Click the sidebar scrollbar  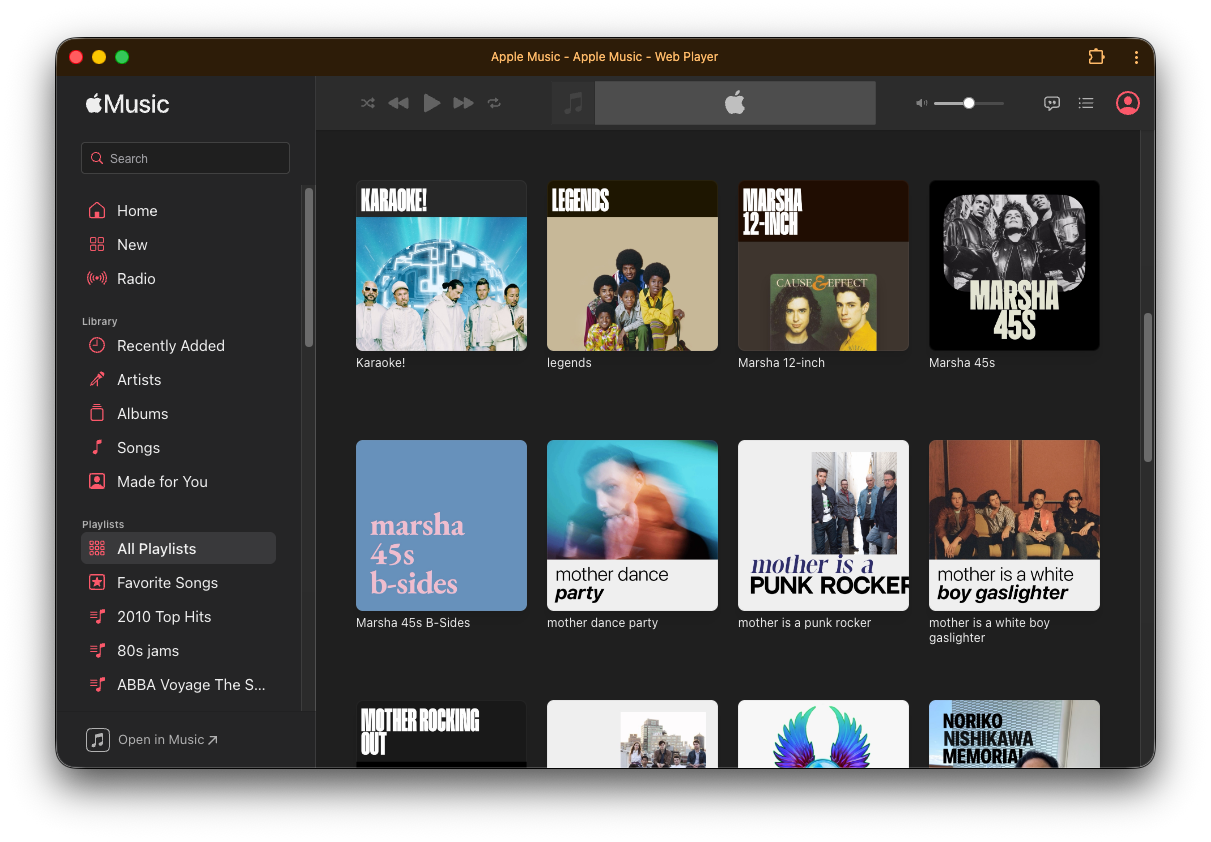coord(309,267)
